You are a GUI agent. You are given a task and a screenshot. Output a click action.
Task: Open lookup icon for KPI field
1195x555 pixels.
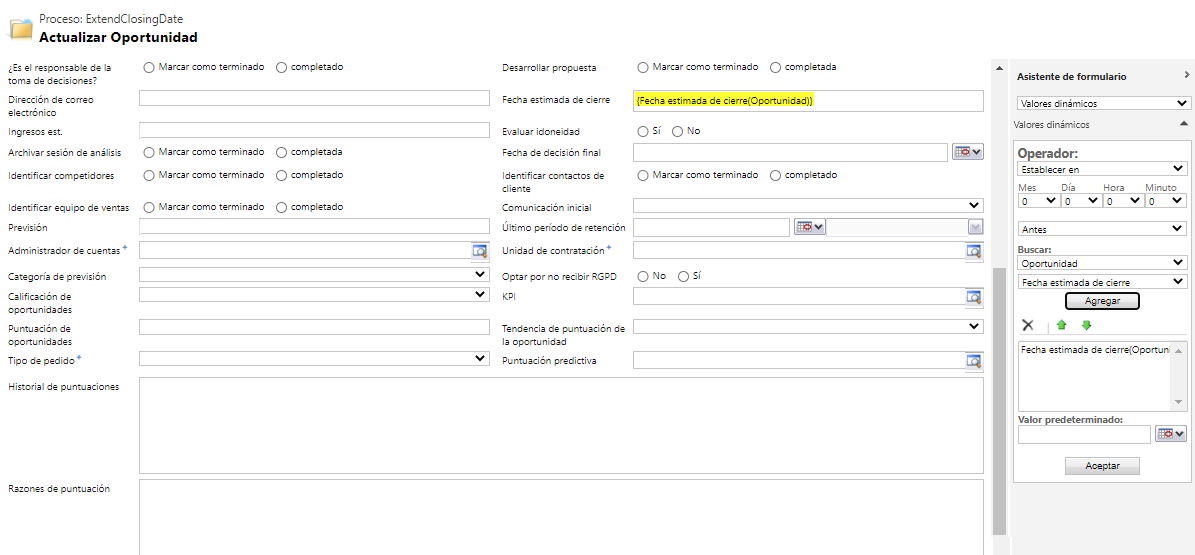pyautogui.click(x=974, y=297)
